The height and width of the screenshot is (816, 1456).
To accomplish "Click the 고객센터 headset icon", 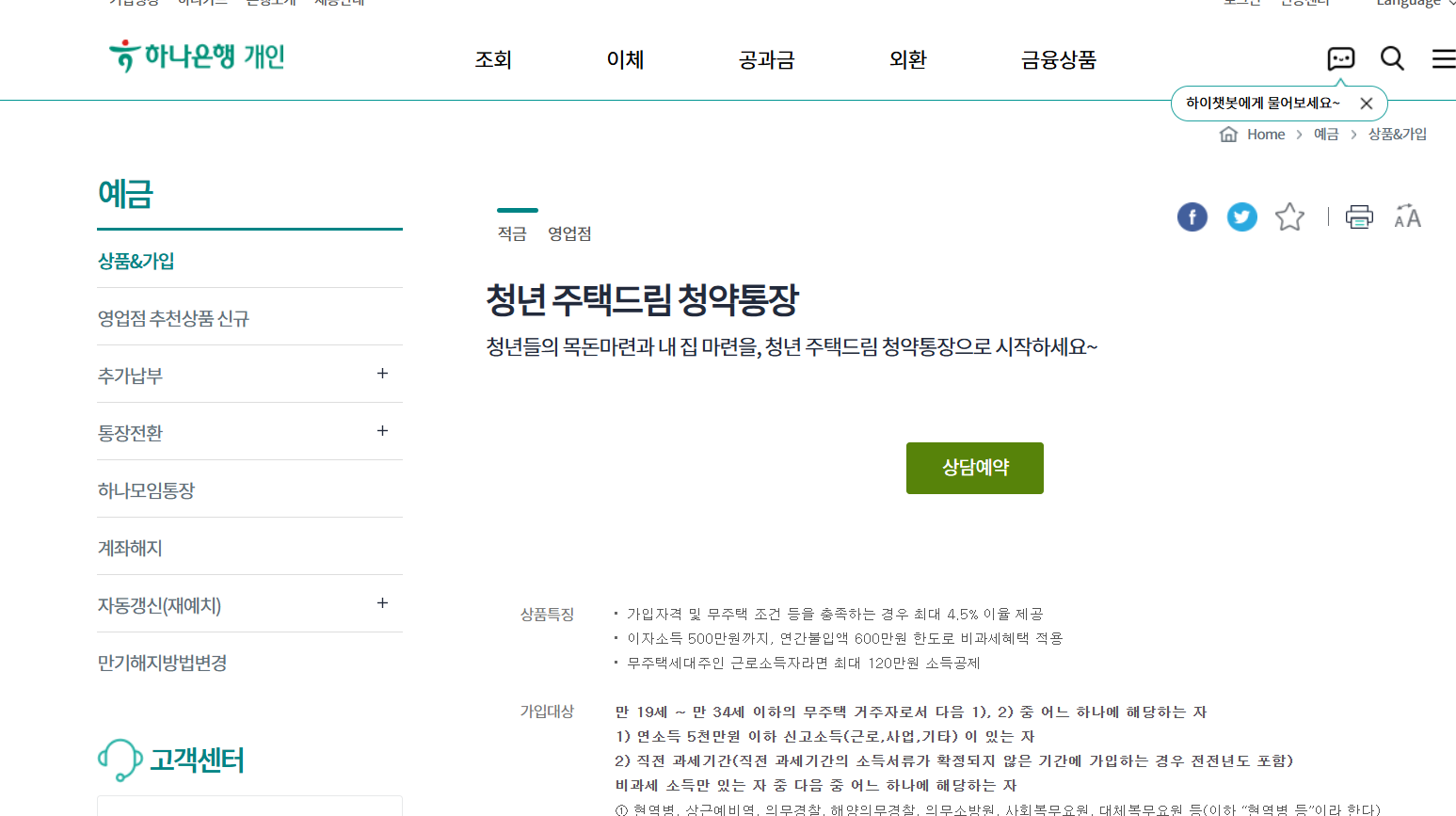I will pos(120,760).
